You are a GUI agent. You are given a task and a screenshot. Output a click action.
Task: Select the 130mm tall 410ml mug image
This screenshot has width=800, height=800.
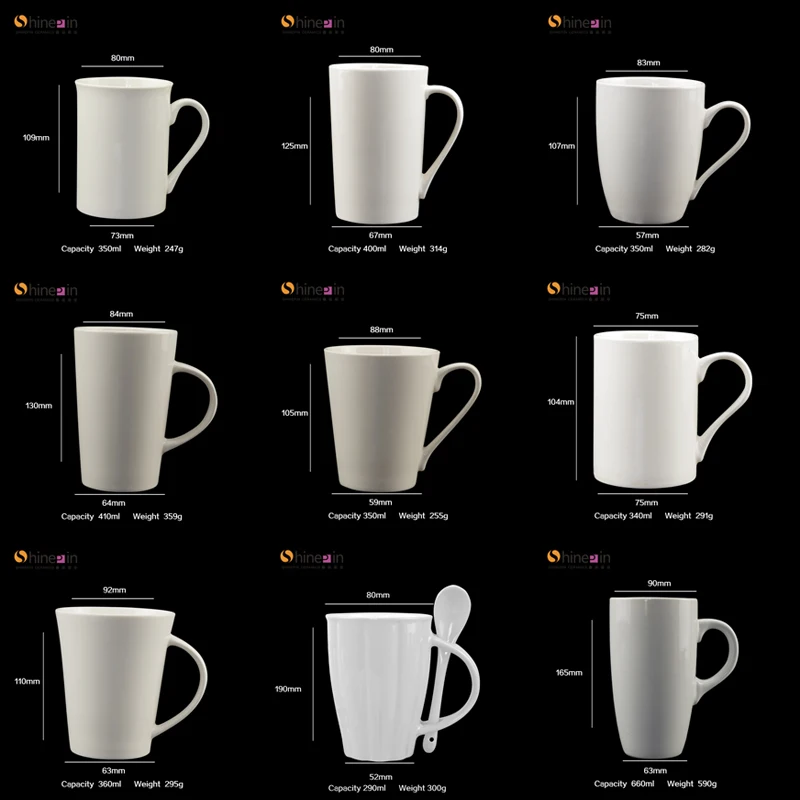coord(145,409)
